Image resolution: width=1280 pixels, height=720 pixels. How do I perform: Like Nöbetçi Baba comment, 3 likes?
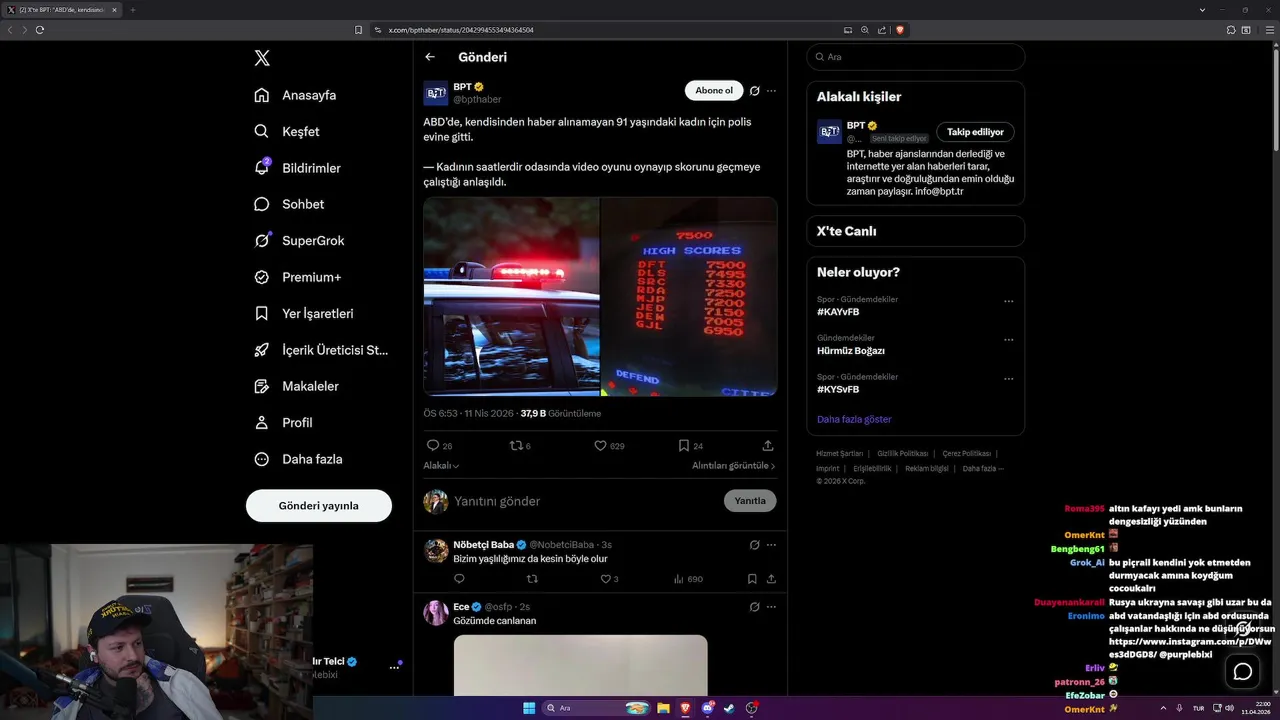609,579
